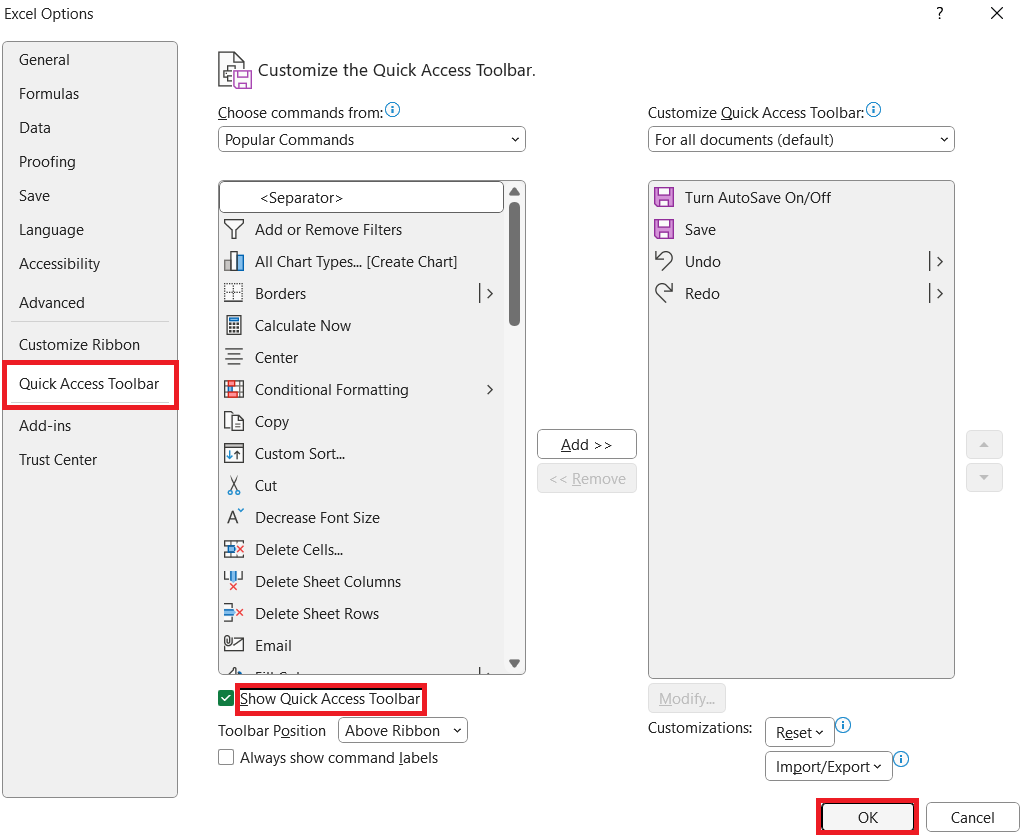Click the Add or Remove Filters funnel icon
Image resolution: width=1024 pixels, height=838 pixels.
(x=234, y=229)
